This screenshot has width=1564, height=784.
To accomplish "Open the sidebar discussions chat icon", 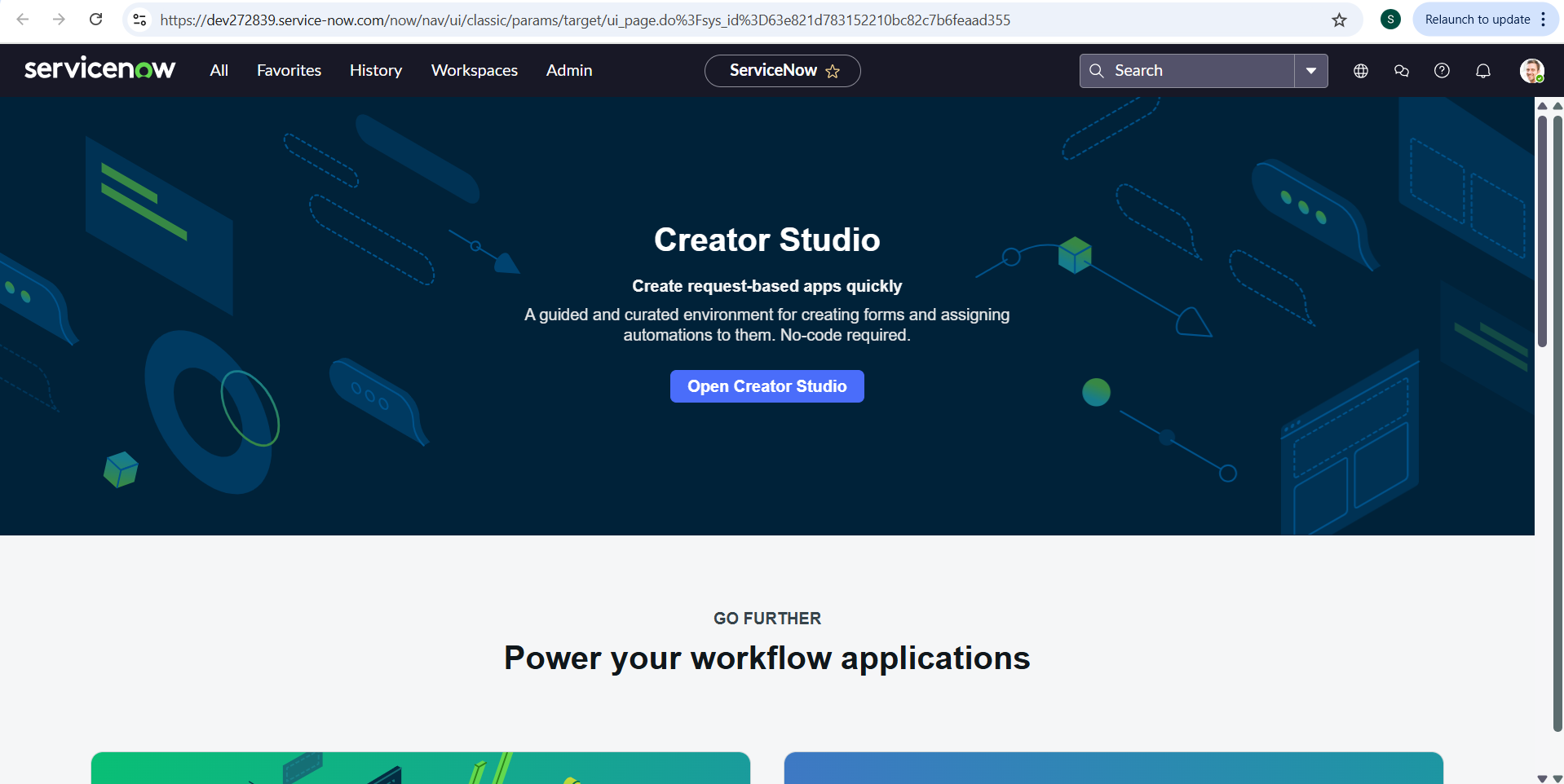I will (x=1401, y=71).
